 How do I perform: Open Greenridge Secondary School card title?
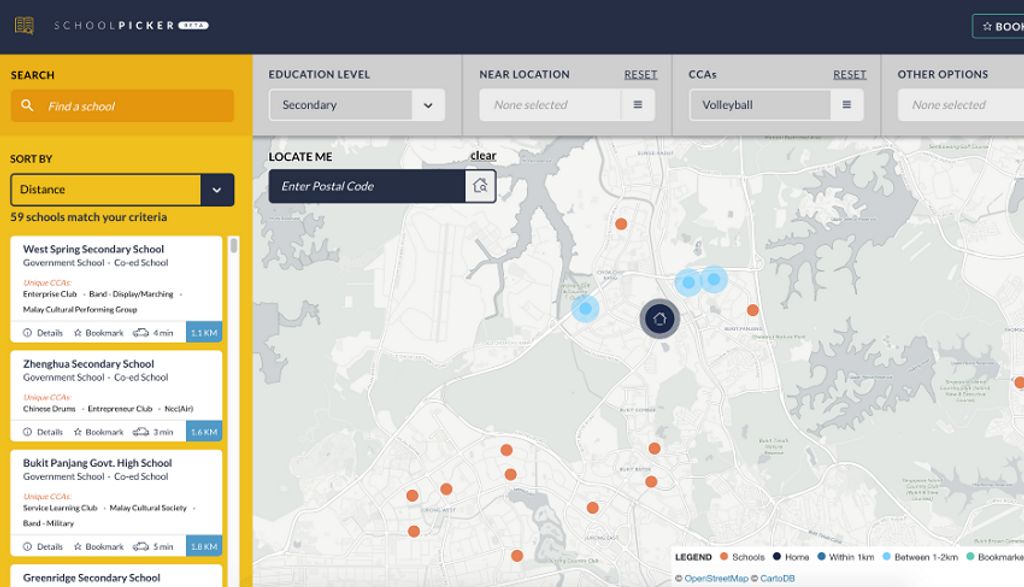click(91, 578)
